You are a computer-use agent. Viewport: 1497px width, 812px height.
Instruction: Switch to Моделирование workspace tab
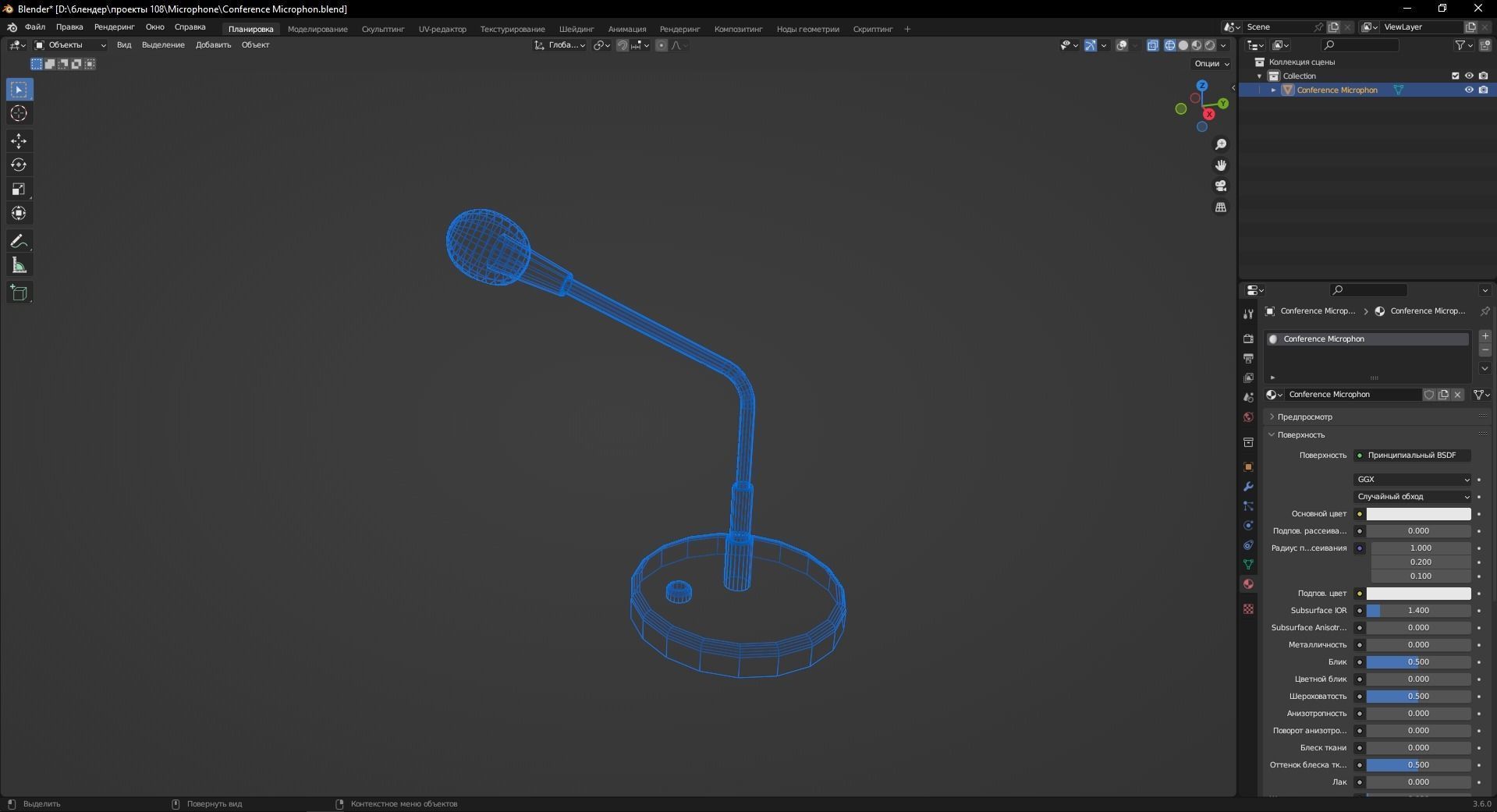pos(317,30)
